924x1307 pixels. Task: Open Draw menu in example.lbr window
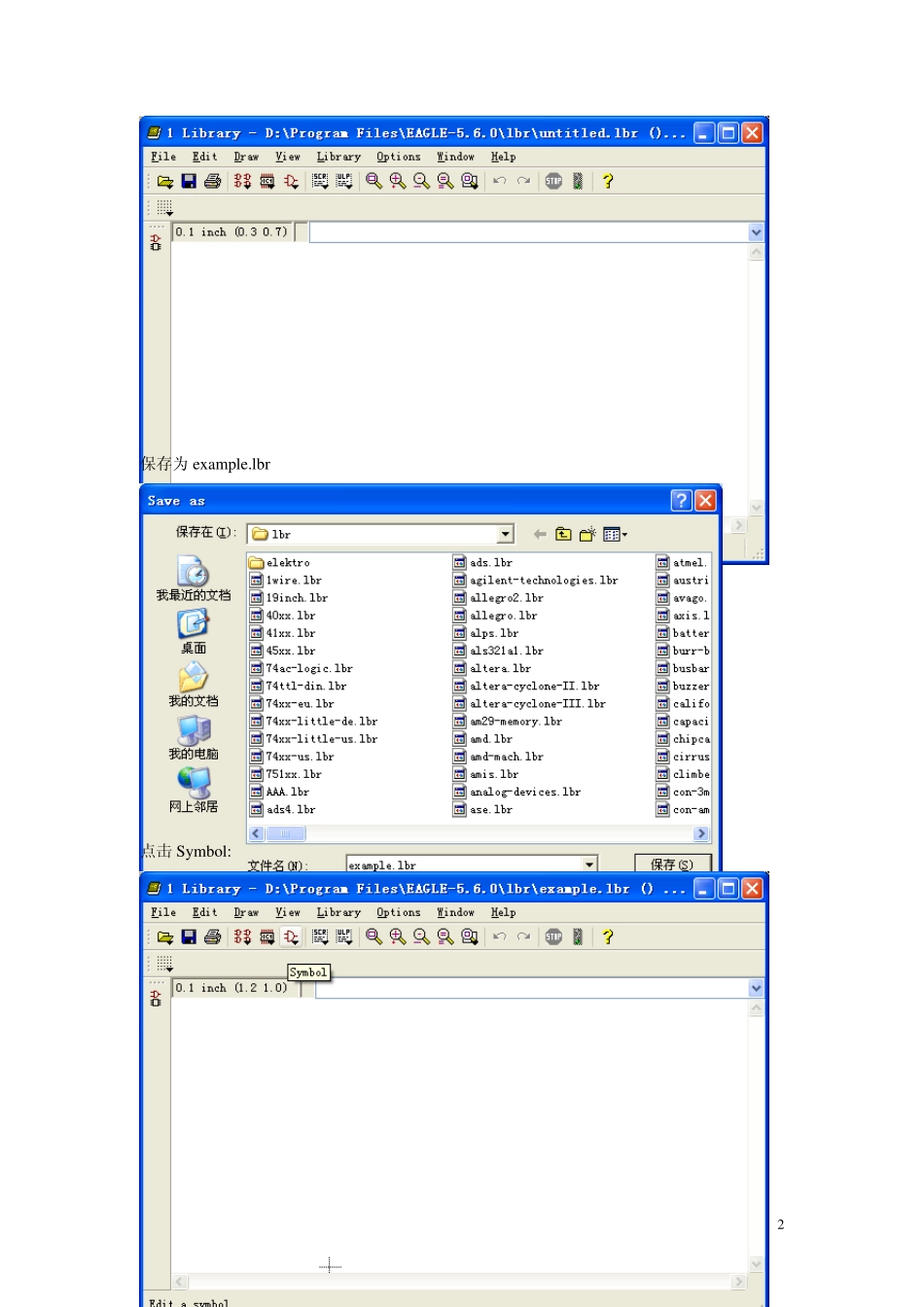tap(246, 912)
